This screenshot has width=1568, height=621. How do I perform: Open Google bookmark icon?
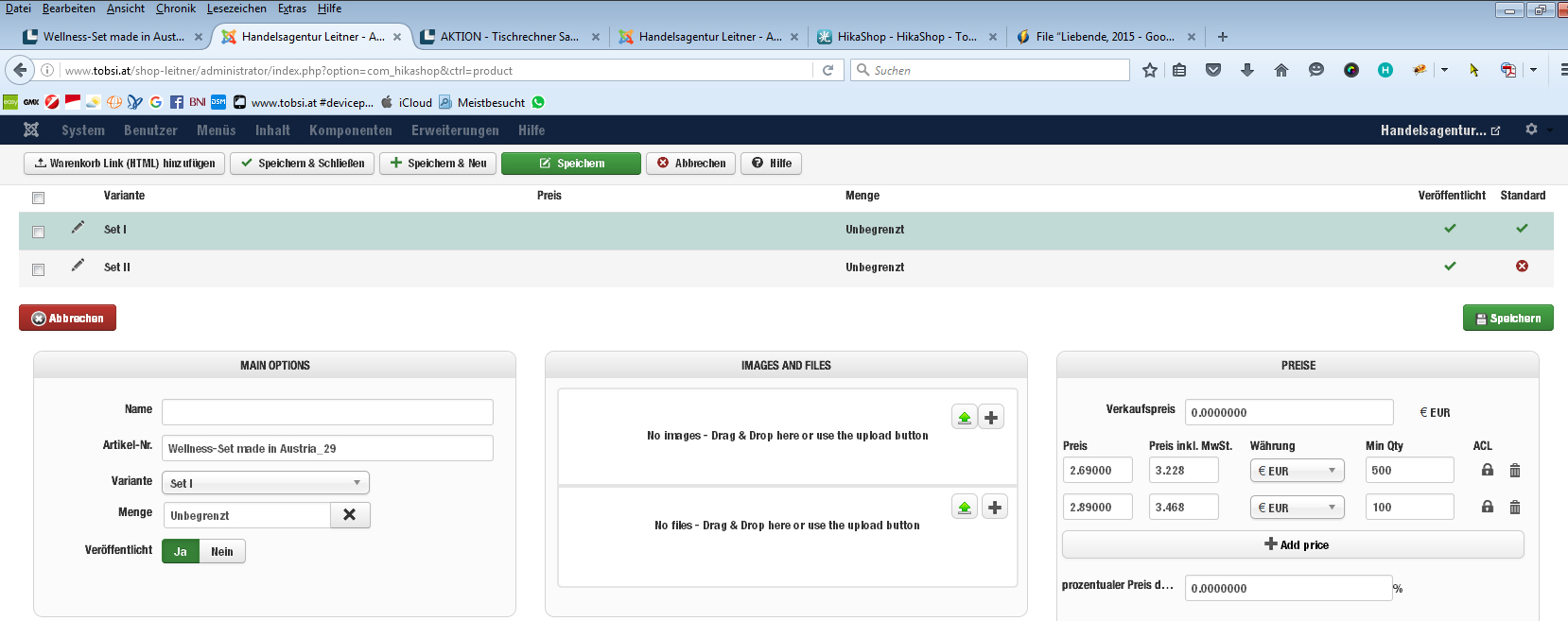pyautogui.click(x=156, y=102)
